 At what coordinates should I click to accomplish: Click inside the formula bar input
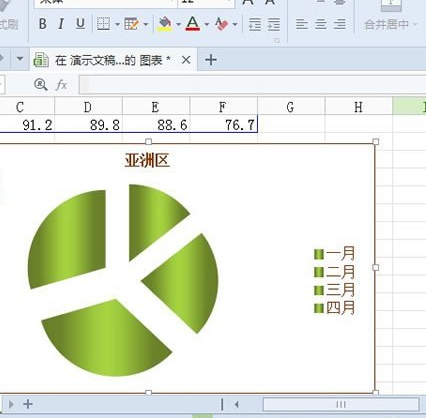(252, 85)
